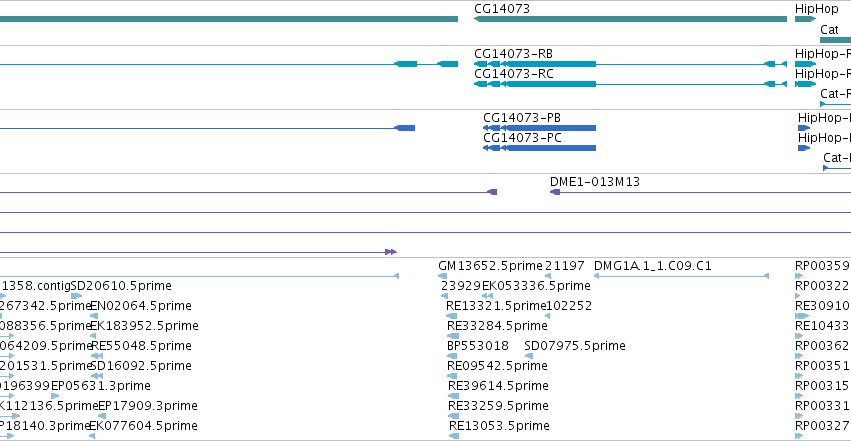This screenshot has width=851, height=441.
Task: Select protein CG14073-PC label
Action: pyautogui.click(x=522, y=138)
